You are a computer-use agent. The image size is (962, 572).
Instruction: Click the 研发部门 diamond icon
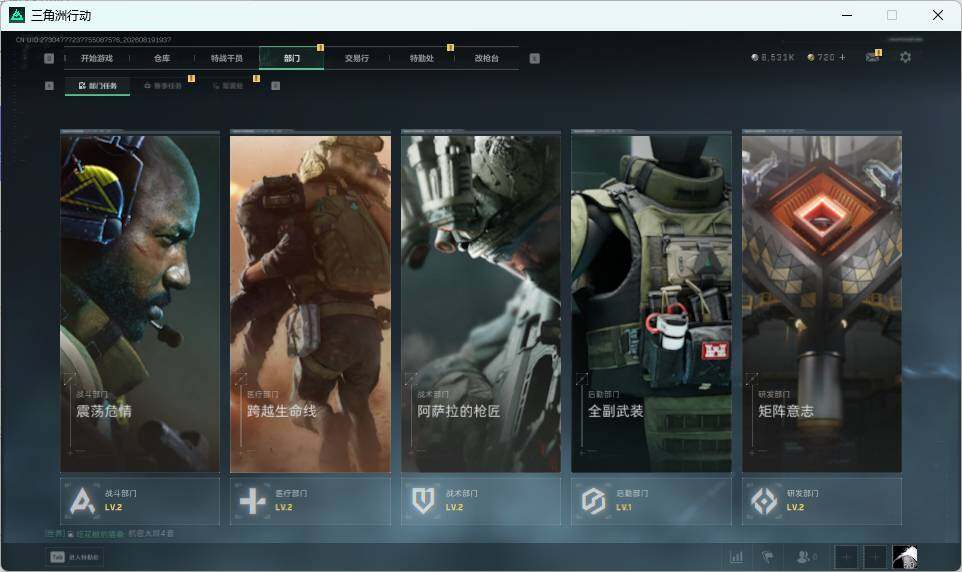pyautogui.click(x=764, y=501)
